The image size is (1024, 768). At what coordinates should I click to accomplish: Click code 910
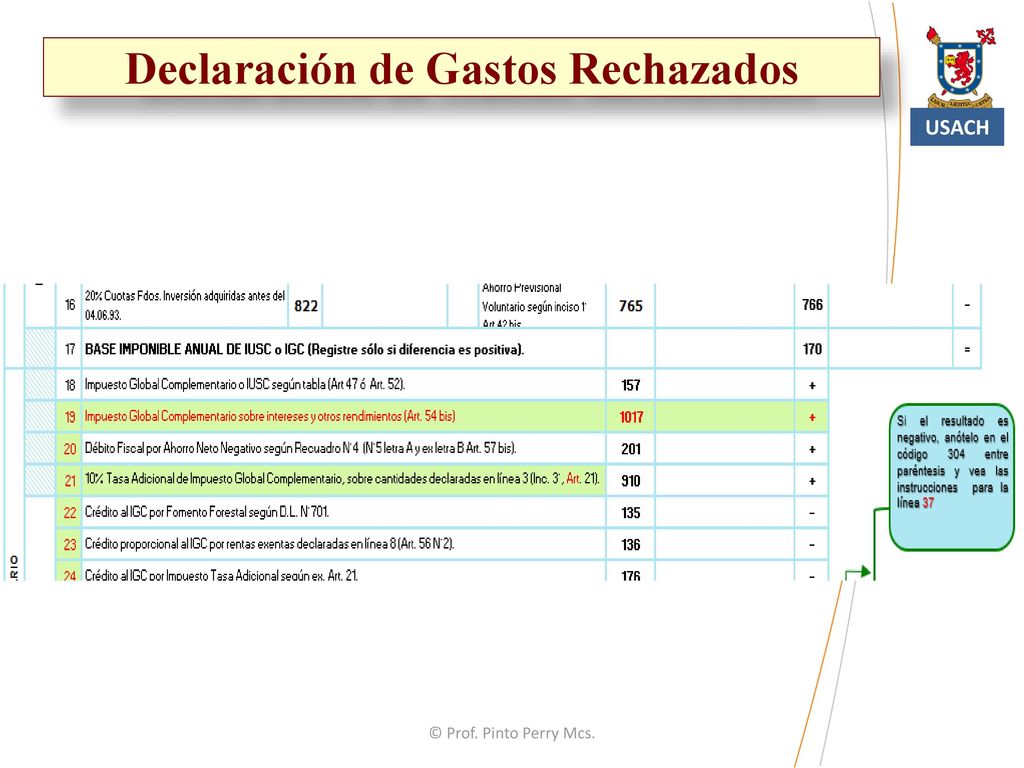pyautogui.click(x=631, y=481)
